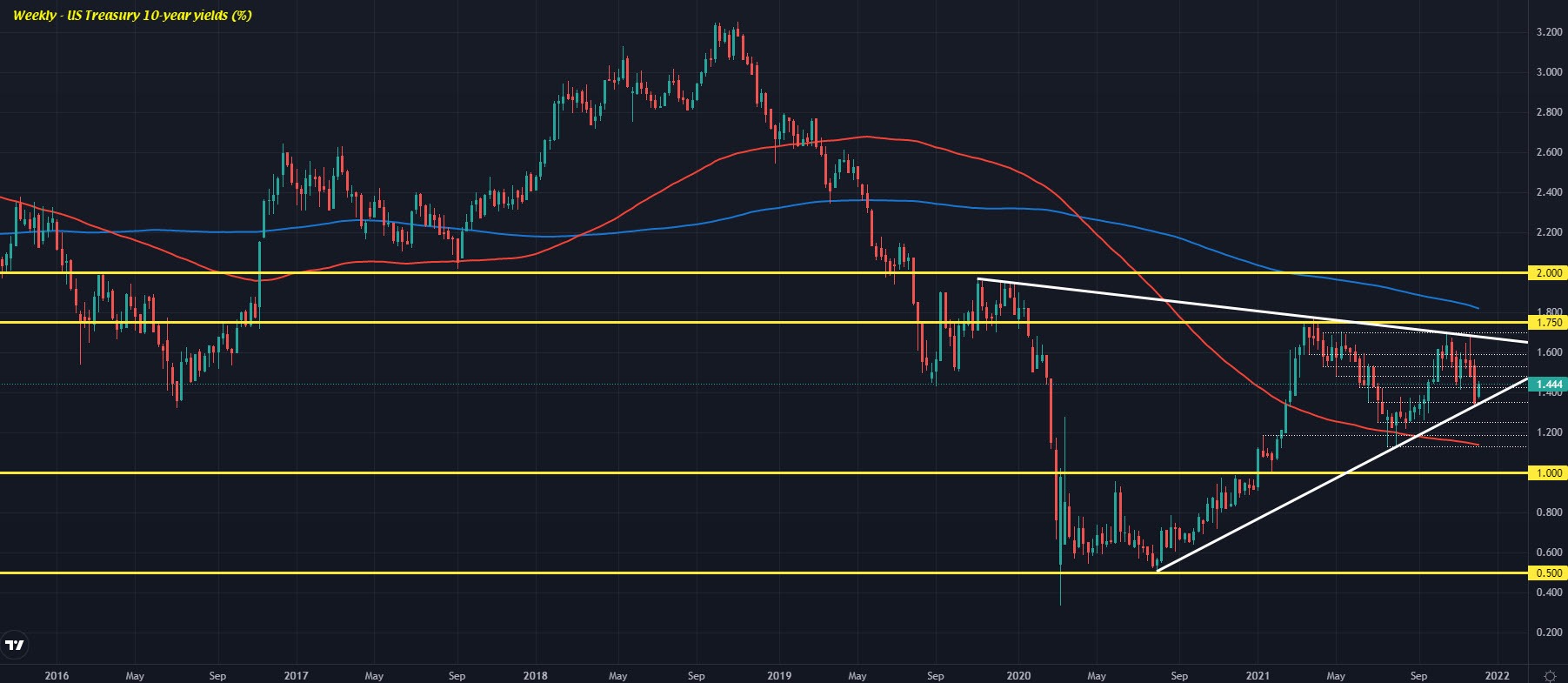Click the 2016 label on time axis
Viewport: 1568px width, 683px height.
pos(57,675)
